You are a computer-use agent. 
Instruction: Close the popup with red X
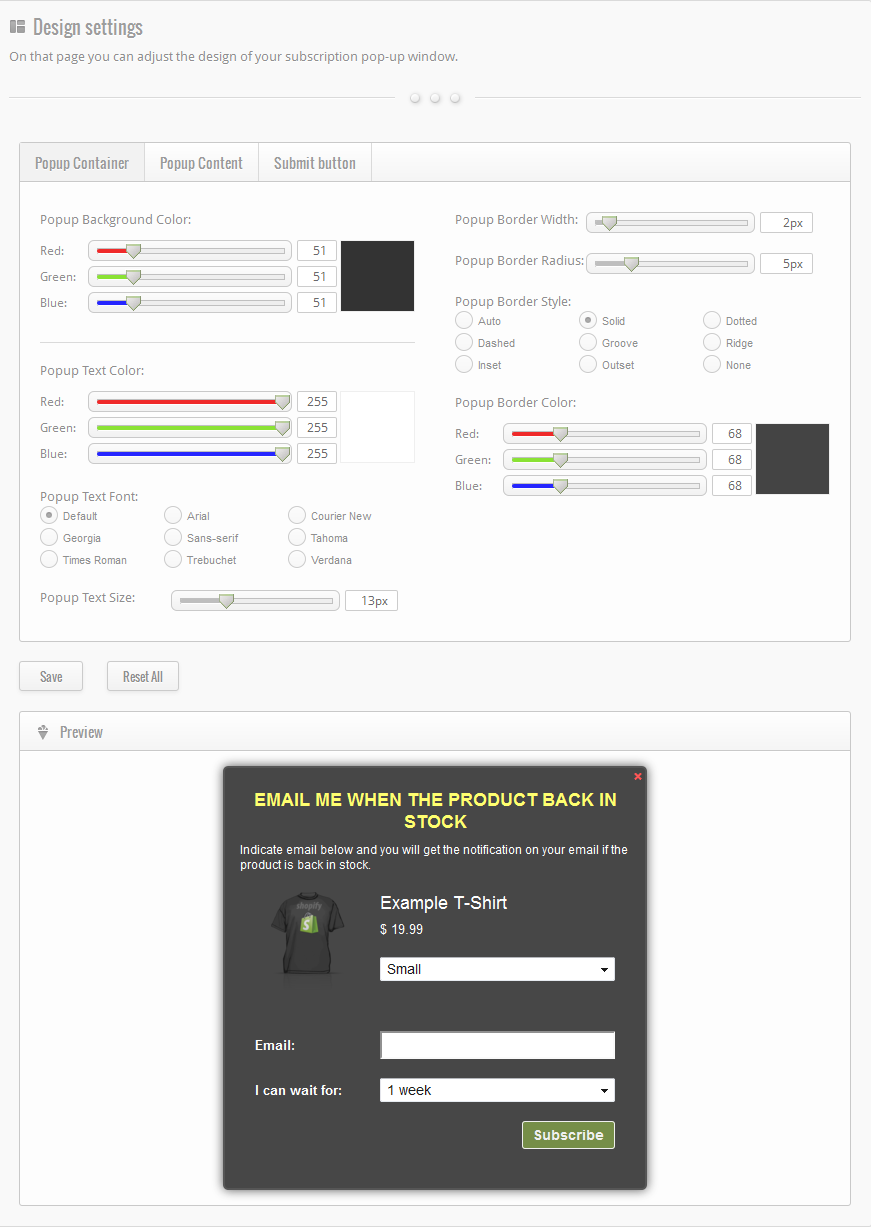pos(638,776)
